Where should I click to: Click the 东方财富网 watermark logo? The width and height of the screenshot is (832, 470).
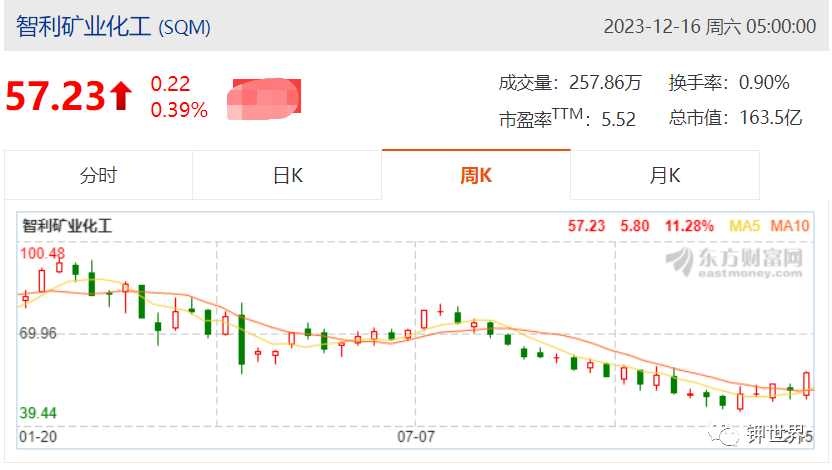point(734,263)
